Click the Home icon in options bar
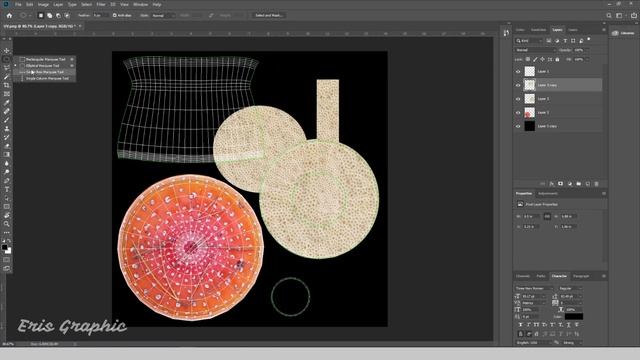 tap(9, 16)
